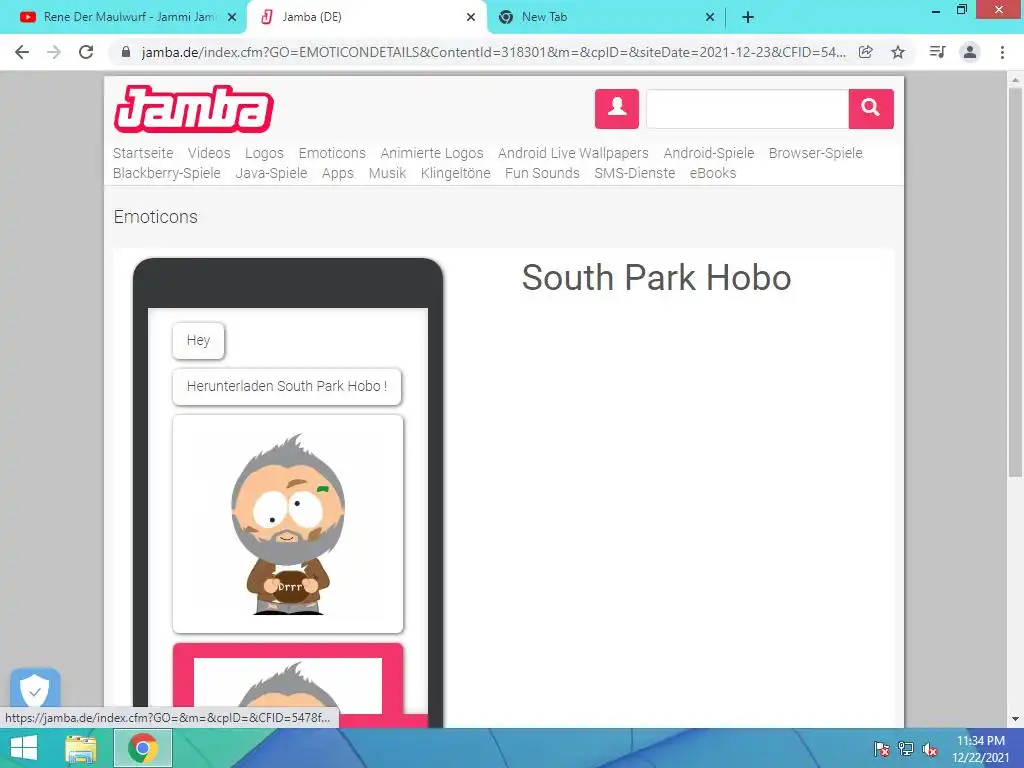Go back with the browser back arrow

[x=22, y=52]
